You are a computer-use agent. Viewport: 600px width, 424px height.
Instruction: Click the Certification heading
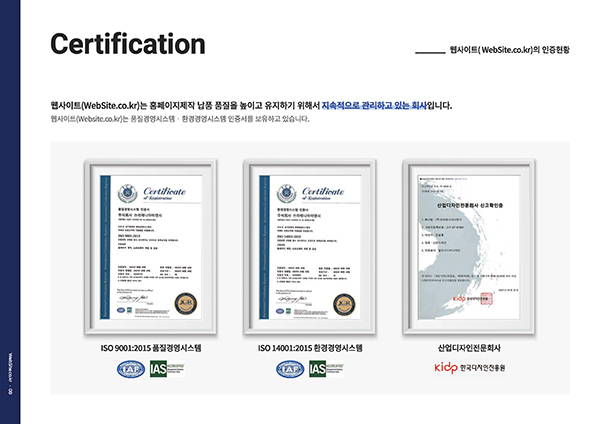(x=128, y=44)
